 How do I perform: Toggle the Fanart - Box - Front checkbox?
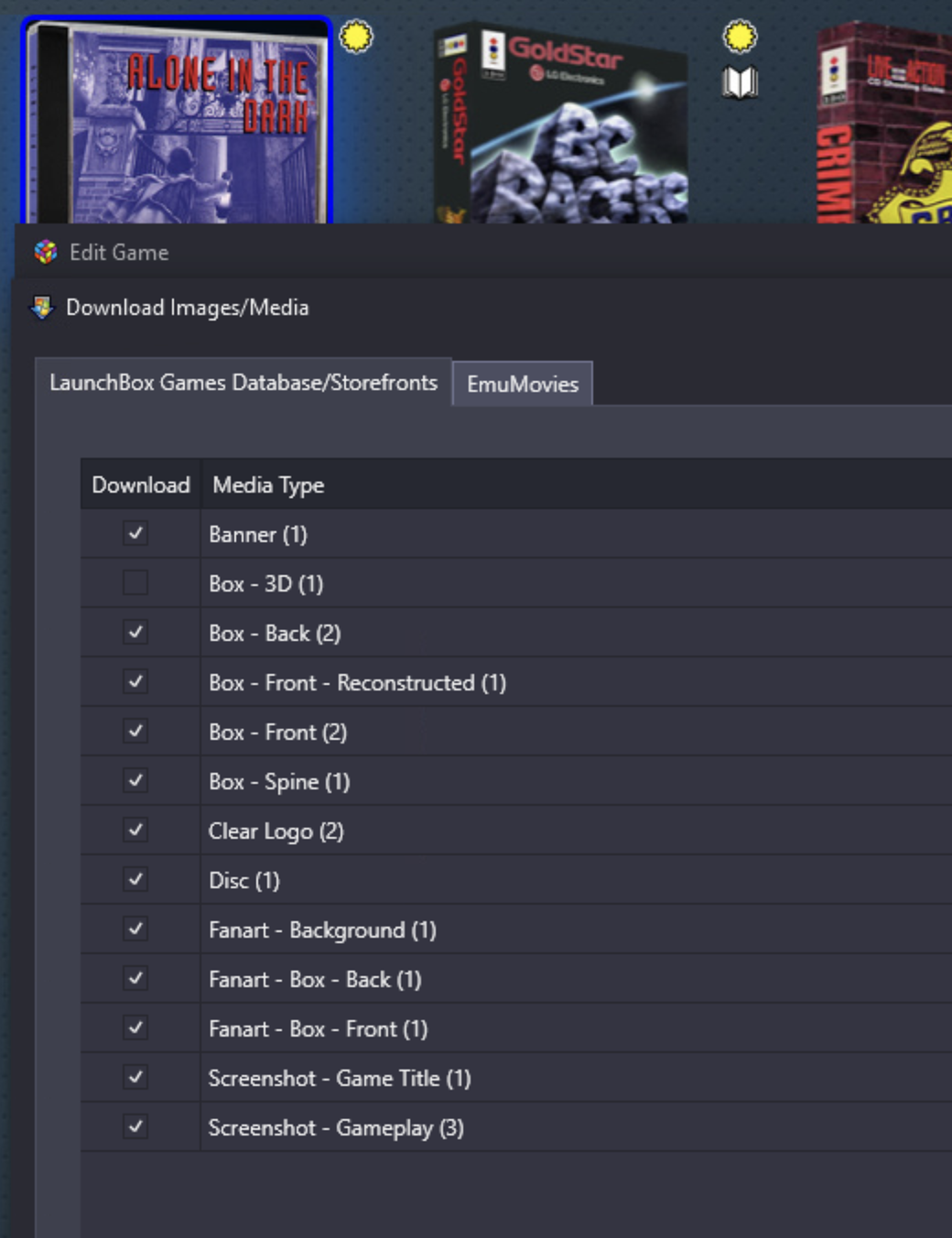[135, 1027]
